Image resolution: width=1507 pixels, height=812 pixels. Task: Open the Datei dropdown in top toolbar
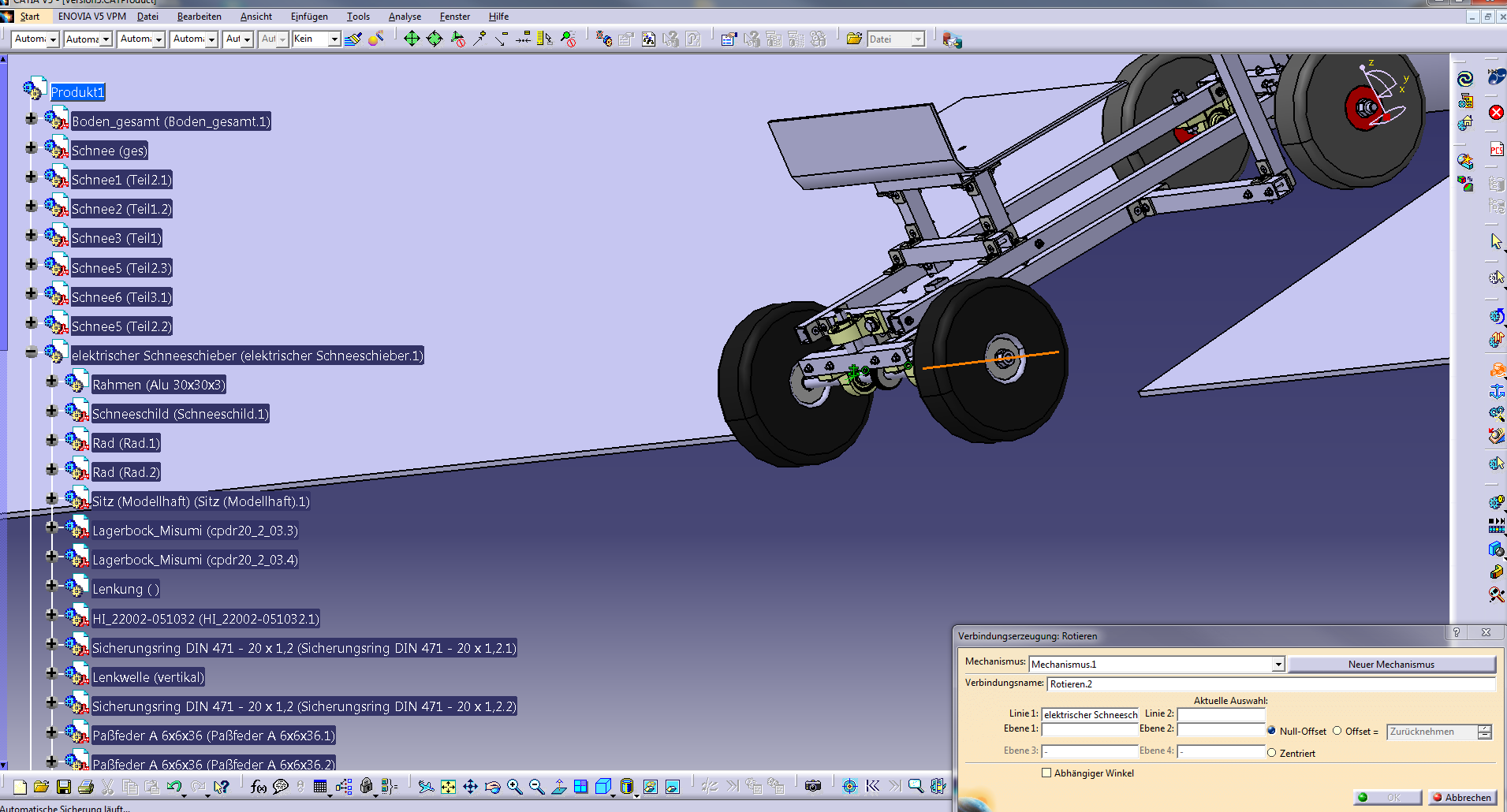pyautogui.click(x=918, y=39)
